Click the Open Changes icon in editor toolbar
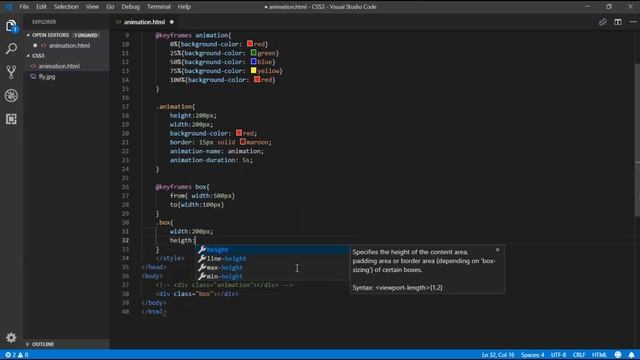This screenshot has height=360, width=640. [x=602, y=22]
